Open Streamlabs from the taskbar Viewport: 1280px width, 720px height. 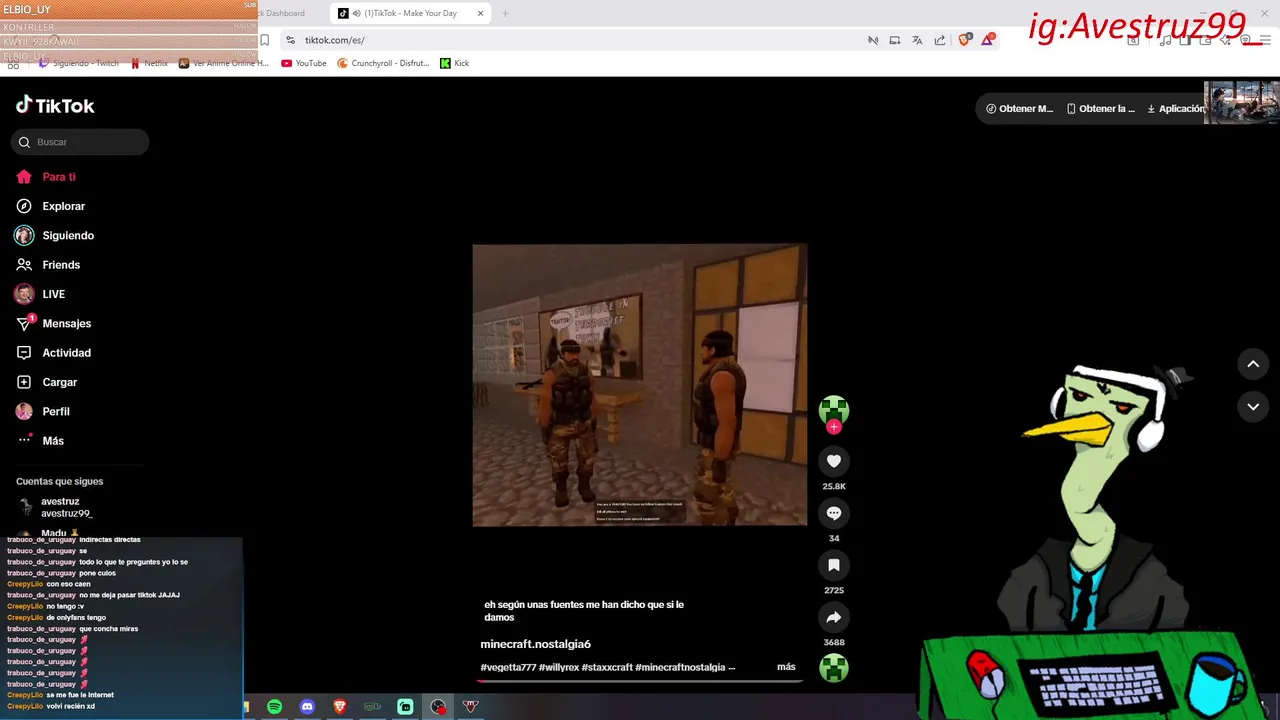click(405, 707)
